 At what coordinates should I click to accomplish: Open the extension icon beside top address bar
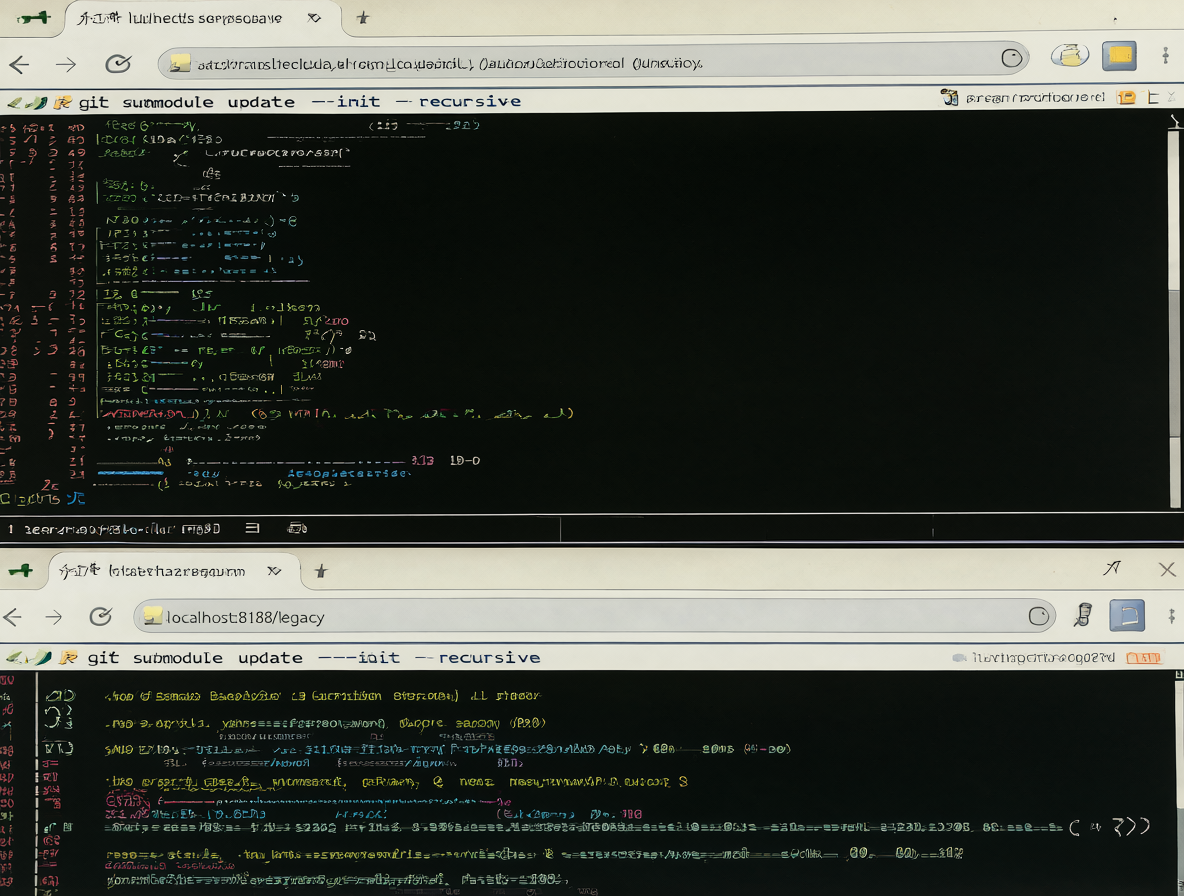[x=1070, y=55]
